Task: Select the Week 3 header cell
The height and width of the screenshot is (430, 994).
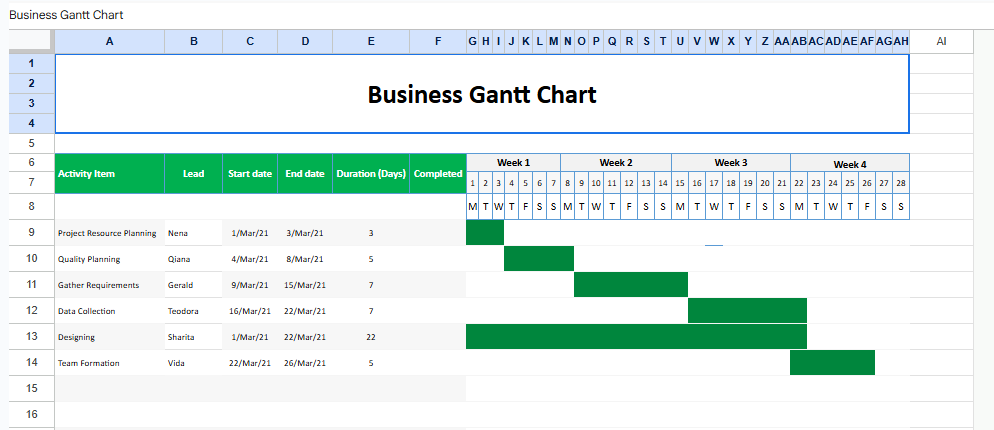Action: (x=730, y=162)
